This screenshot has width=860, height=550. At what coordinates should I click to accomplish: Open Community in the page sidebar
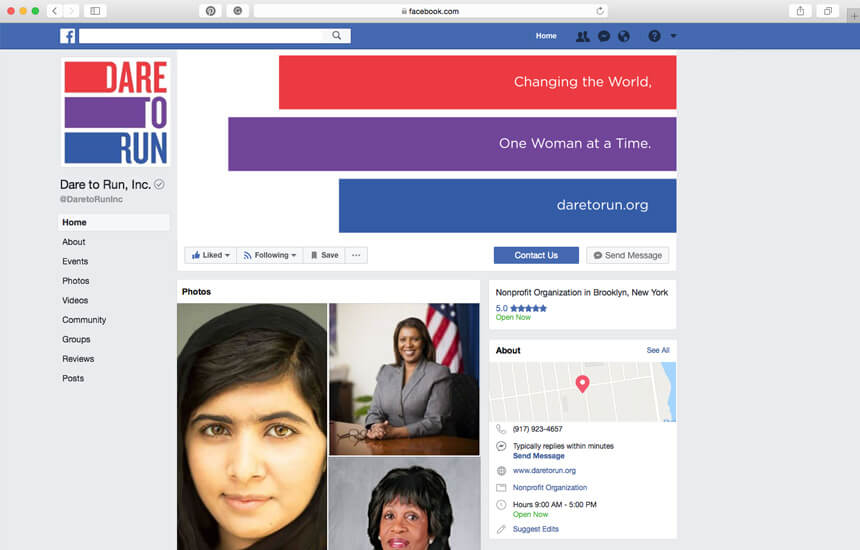point(84,320)
